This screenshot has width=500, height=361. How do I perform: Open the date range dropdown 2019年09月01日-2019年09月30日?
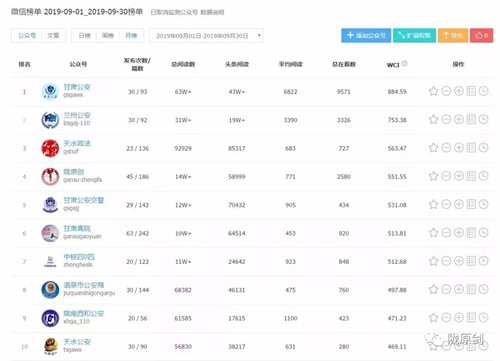(206, 36)
